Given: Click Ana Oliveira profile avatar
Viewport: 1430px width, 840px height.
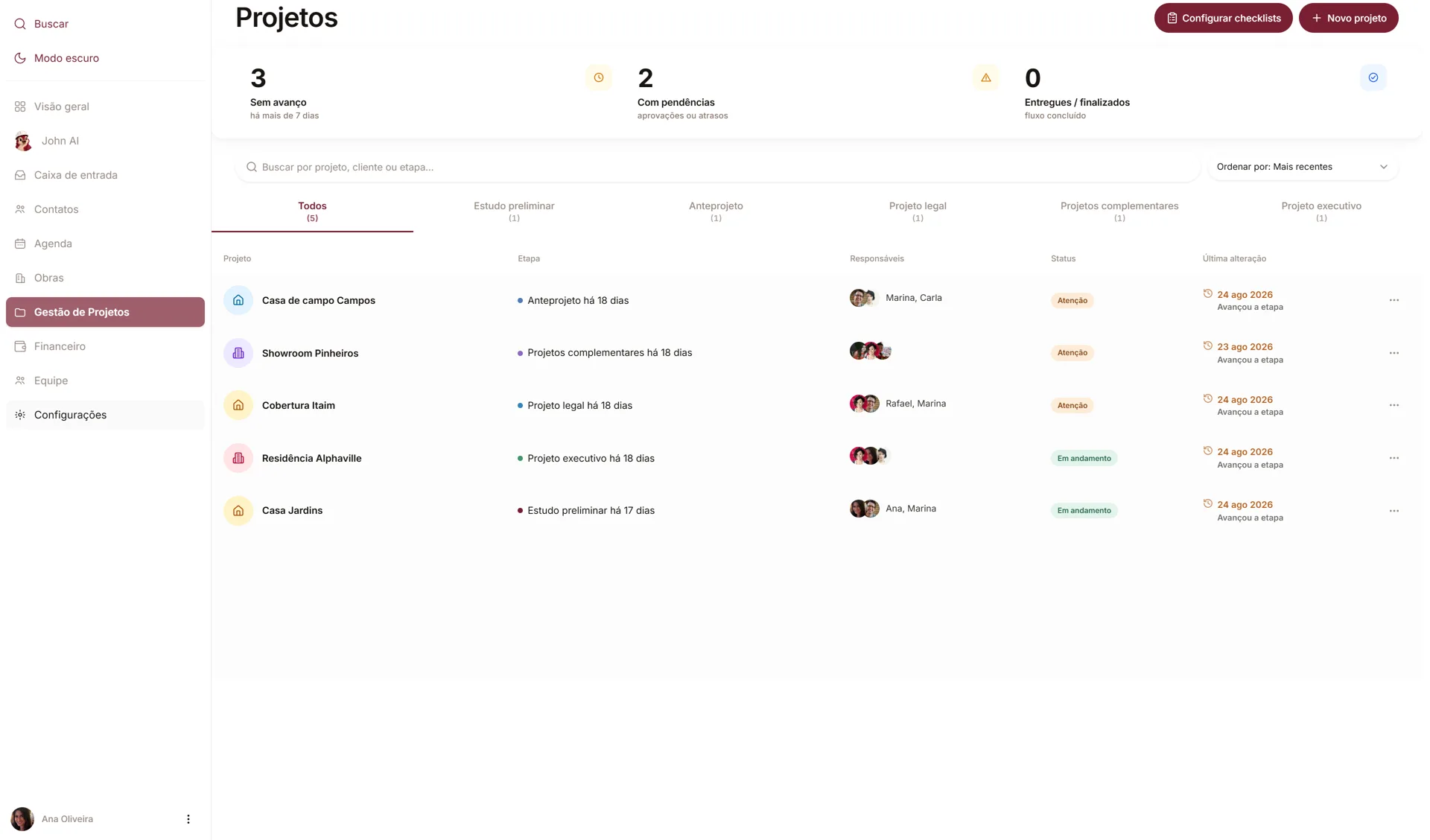Looking at the screenshot, I should [22, 819].
